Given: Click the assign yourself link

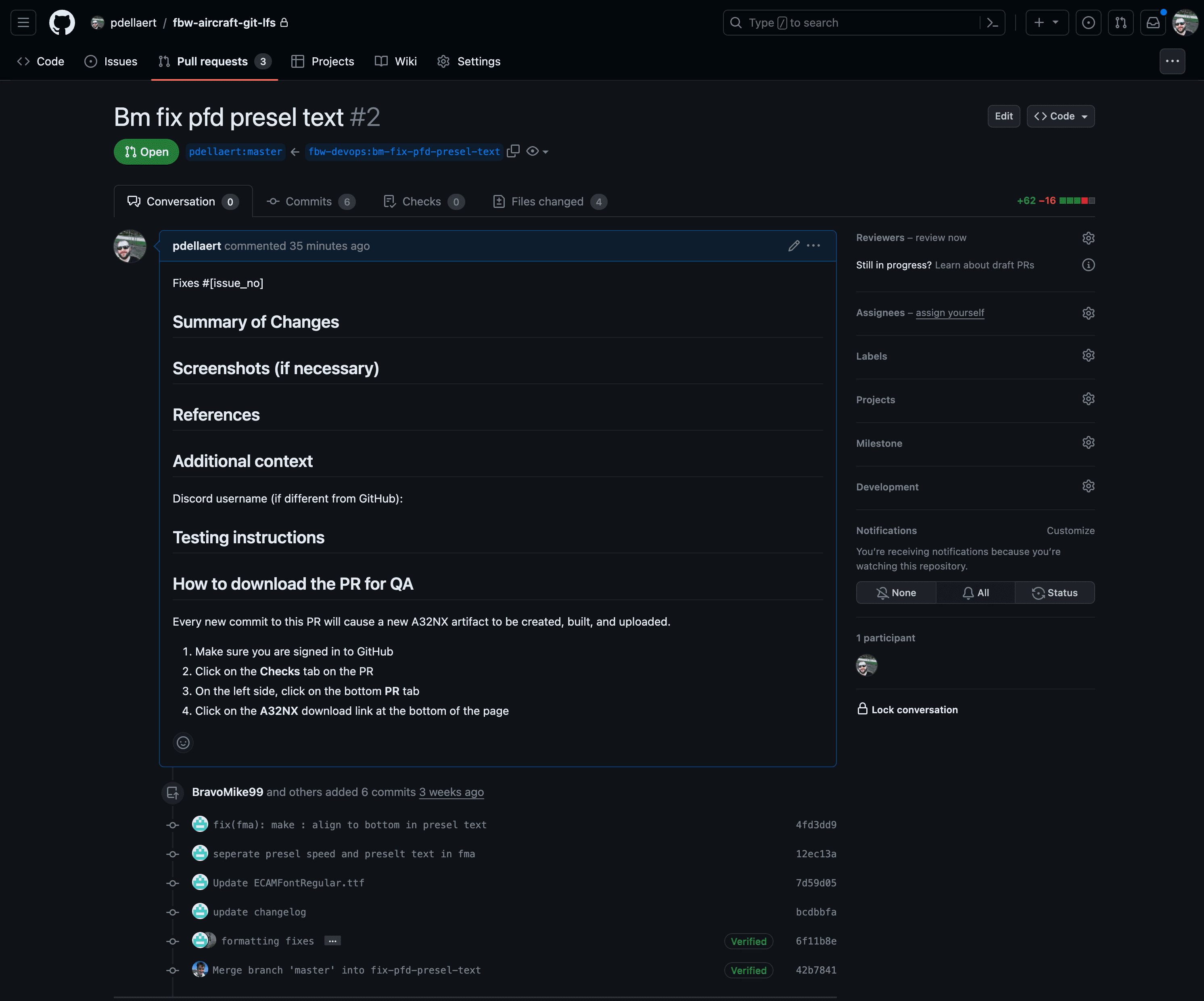Looking at the screenshot, I should tap(949, 313).
